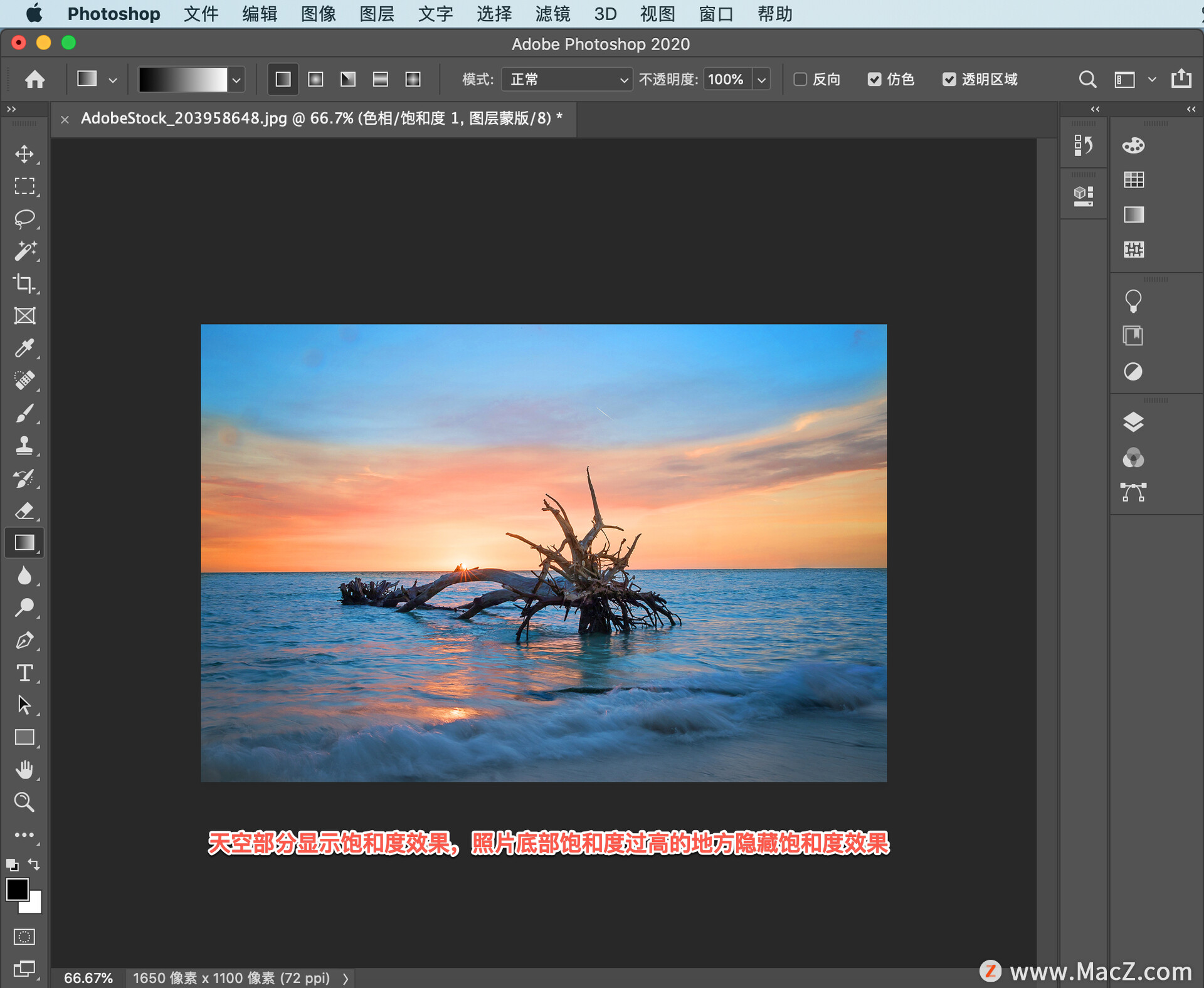Image resolution: width=1204 pixels, height=988 pixels.
Task: Select the Spot Healing Brush tool
Action: click(x=24, y=381)
